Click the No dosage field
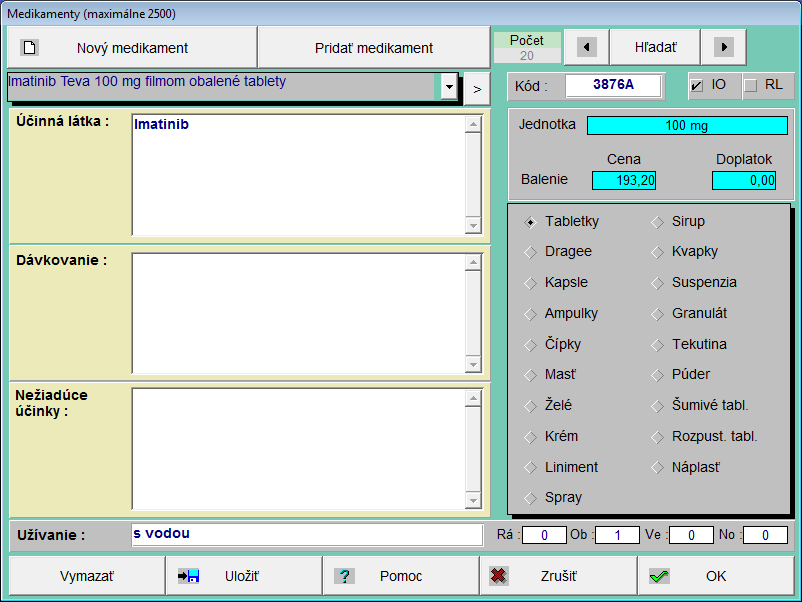The width and height of the screenshot is (802, 602). pos(765,536)
